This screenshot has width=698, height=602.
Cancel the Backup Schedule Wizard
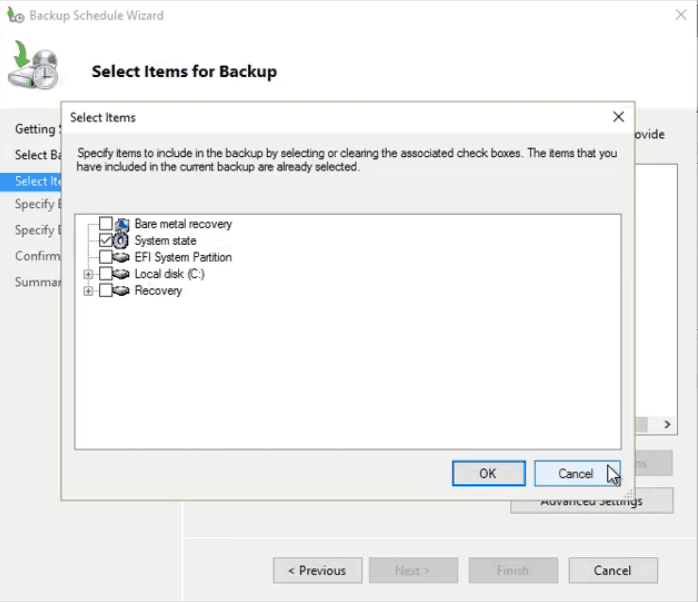point(612,570)
